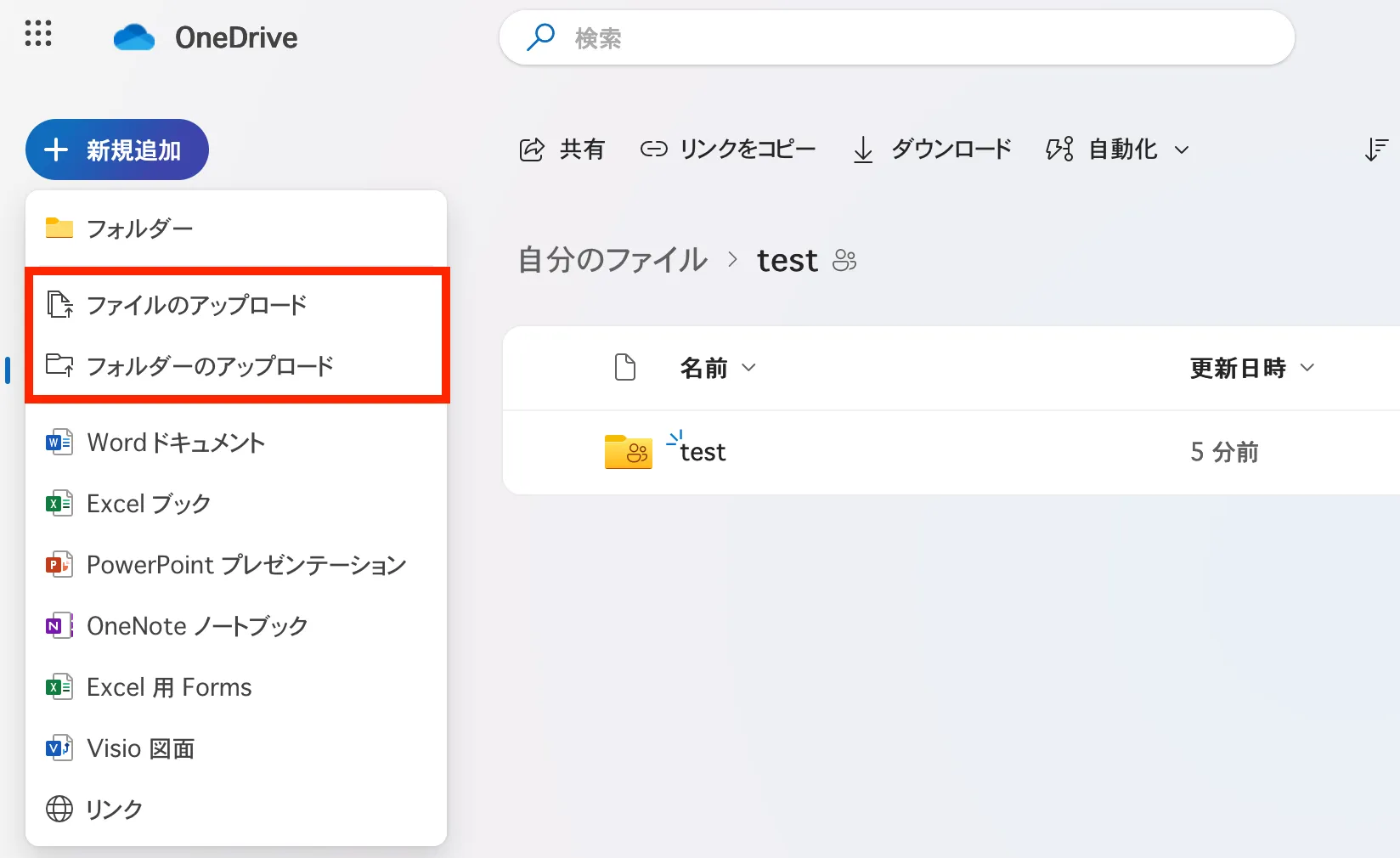Image resolution: width=1400 pixels, height=858 pixels.
Task: Click the test shared folder icon
Action: click(628, 452)
